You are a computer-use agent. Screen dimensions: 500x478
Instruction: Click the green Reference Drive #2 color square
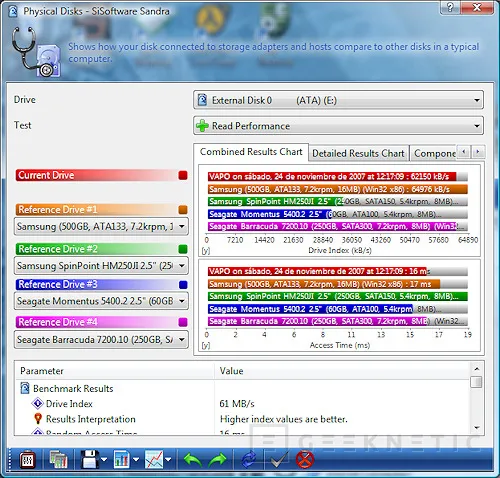(x=183, y=249)
